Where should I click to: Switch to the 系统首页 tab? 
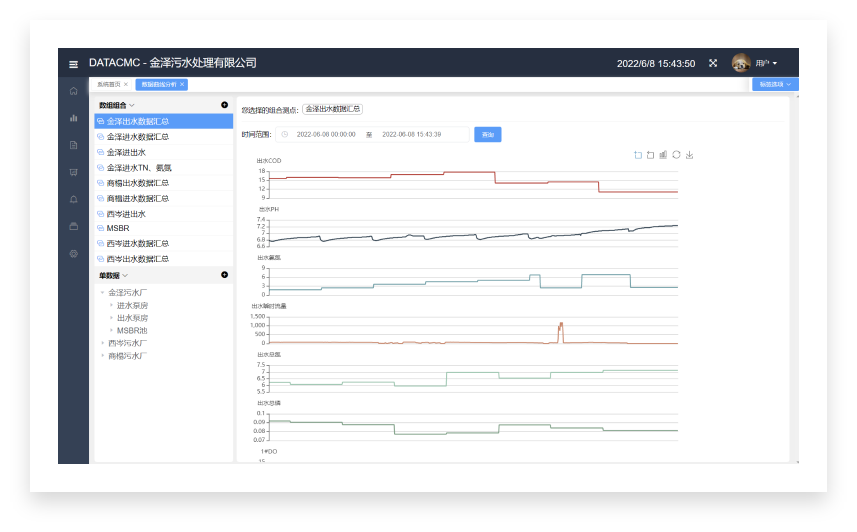coord(108,84)
